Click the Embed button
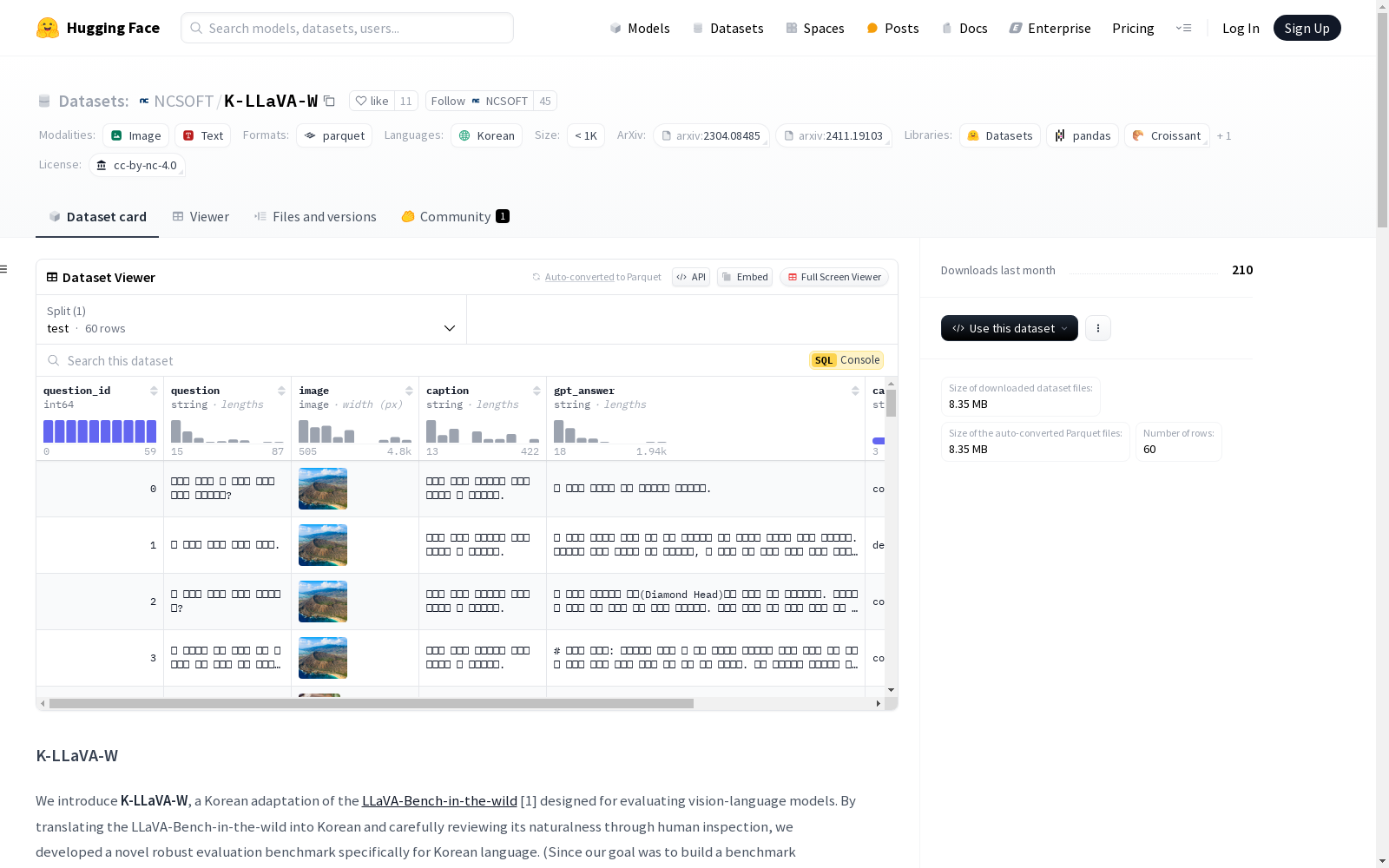Screen dimensions: 1389x868 click(x=745, y=277)
